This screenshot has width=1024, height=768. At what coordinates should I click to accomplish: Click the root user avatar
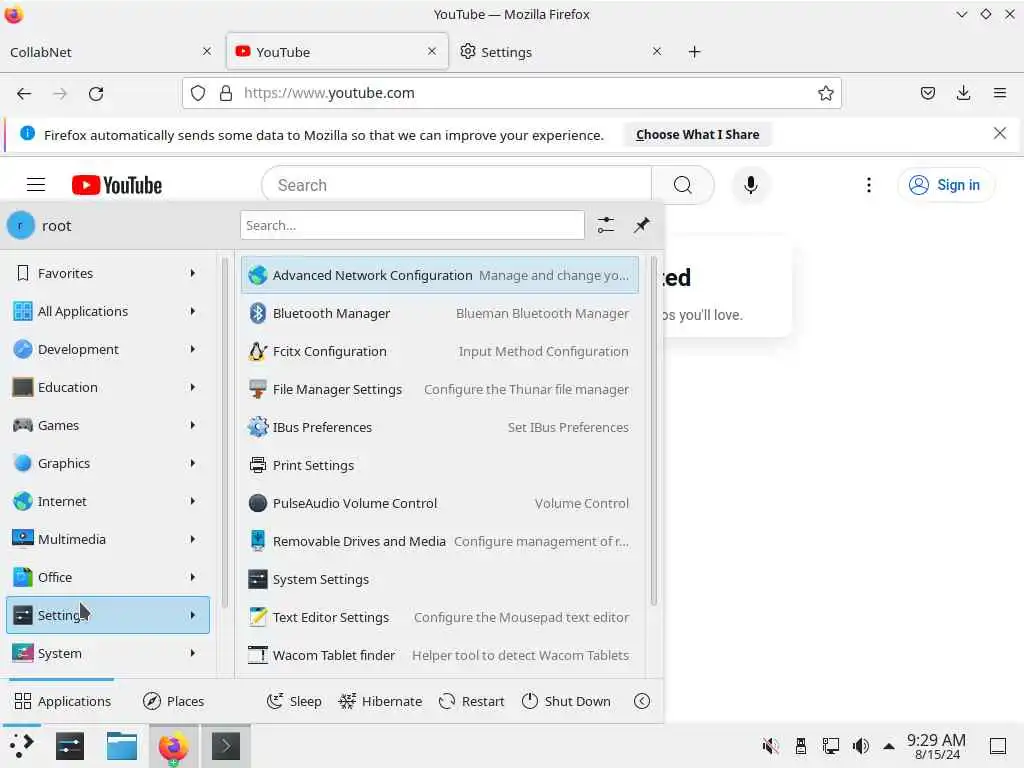coord(21,225)
